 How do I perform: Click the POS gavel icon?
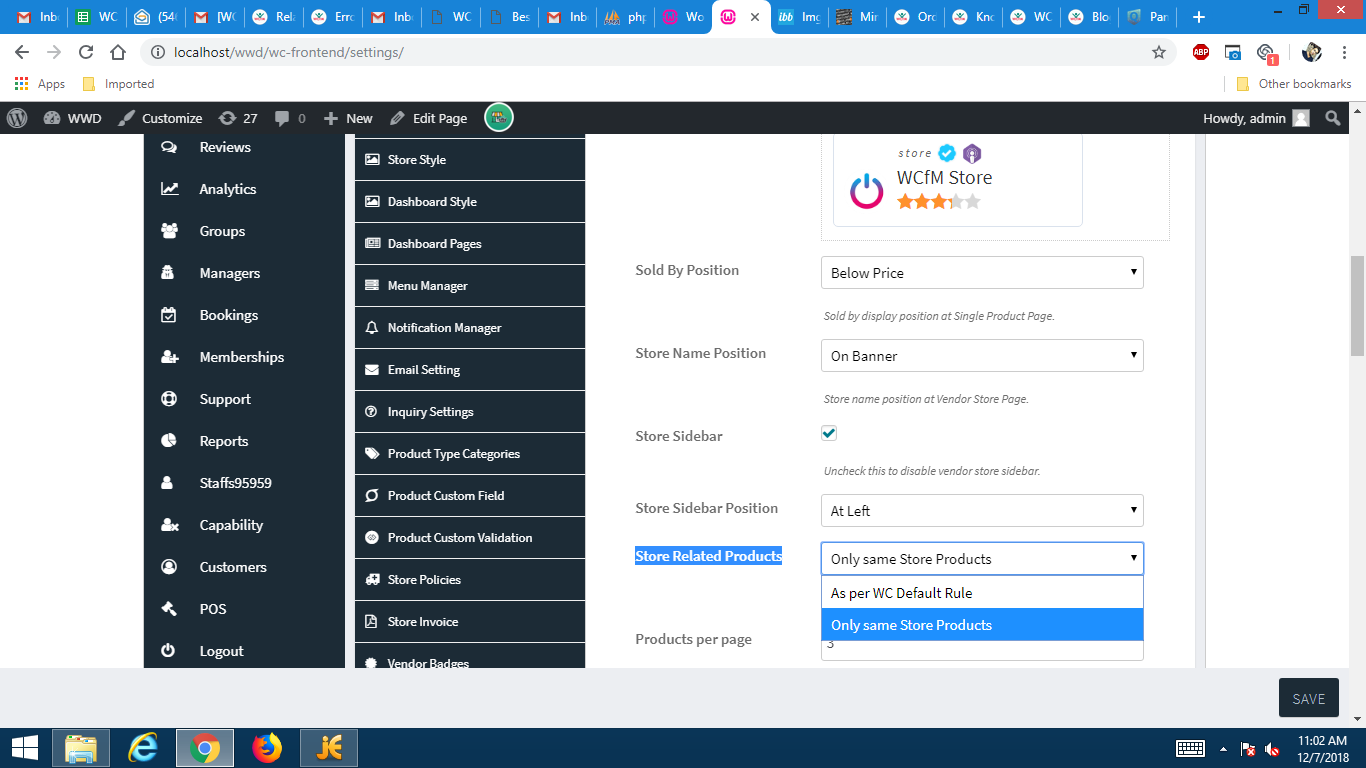(x=169, y=609)
